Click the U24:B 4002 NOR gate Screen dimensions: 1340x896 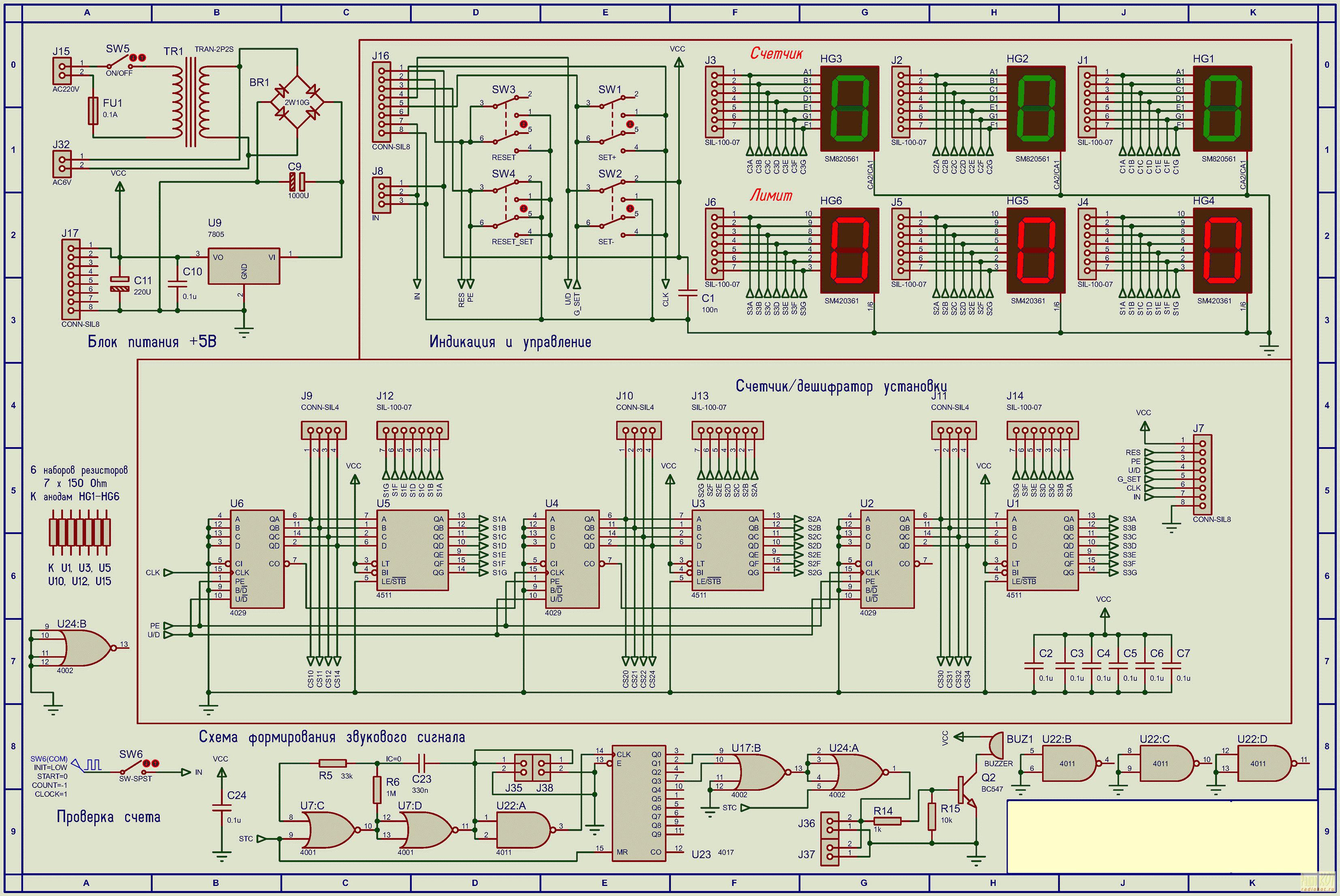pyautogui.click(x=86, y=648)
